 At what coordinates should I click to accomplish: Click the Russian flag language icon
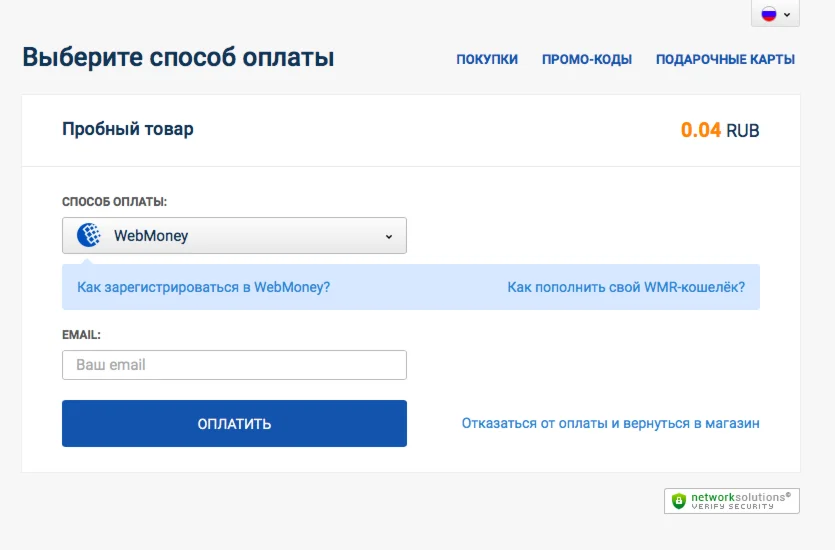pos(769,14)
